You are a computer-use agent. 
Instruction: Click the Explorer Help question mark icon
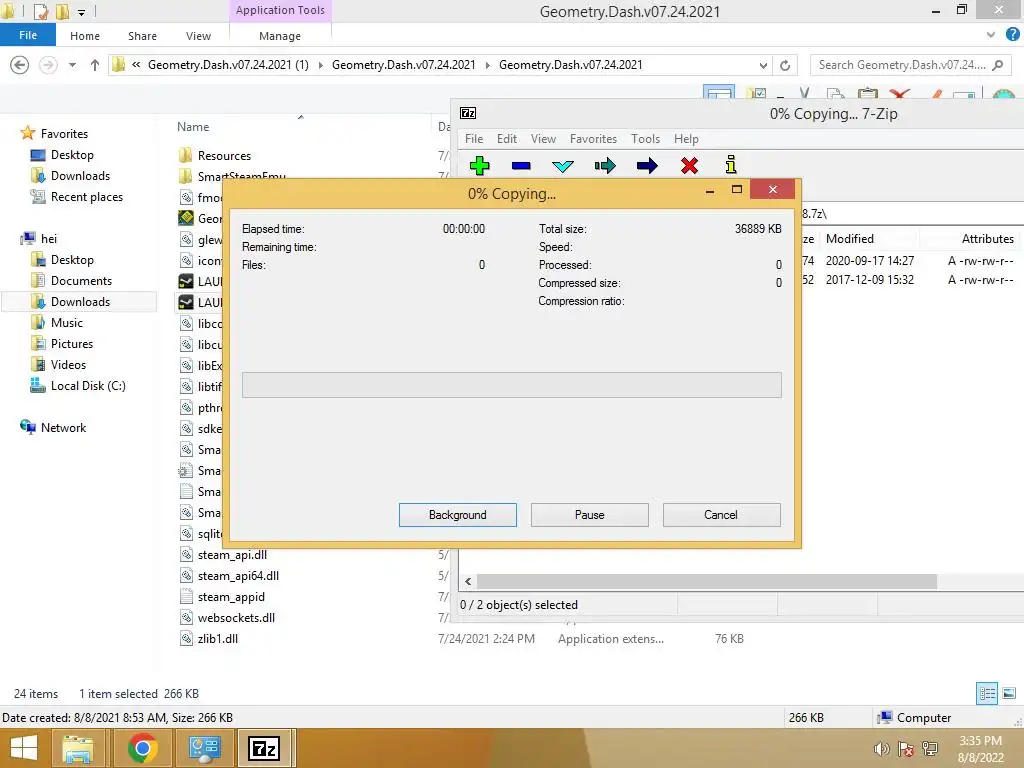[x=1013, y=35]
